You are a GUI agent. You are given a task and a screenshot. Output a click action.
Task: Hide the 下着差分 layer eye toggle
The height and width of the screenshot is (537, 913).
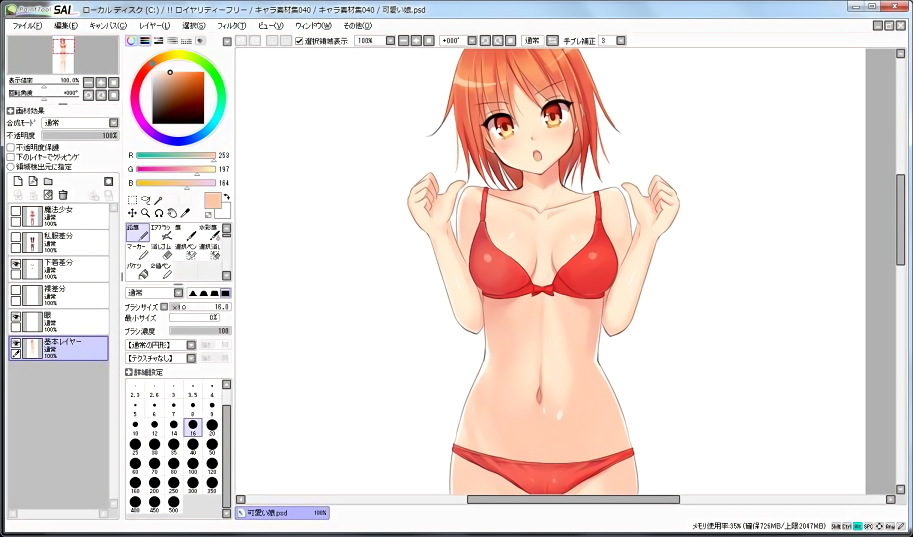(x=16, y=263)
